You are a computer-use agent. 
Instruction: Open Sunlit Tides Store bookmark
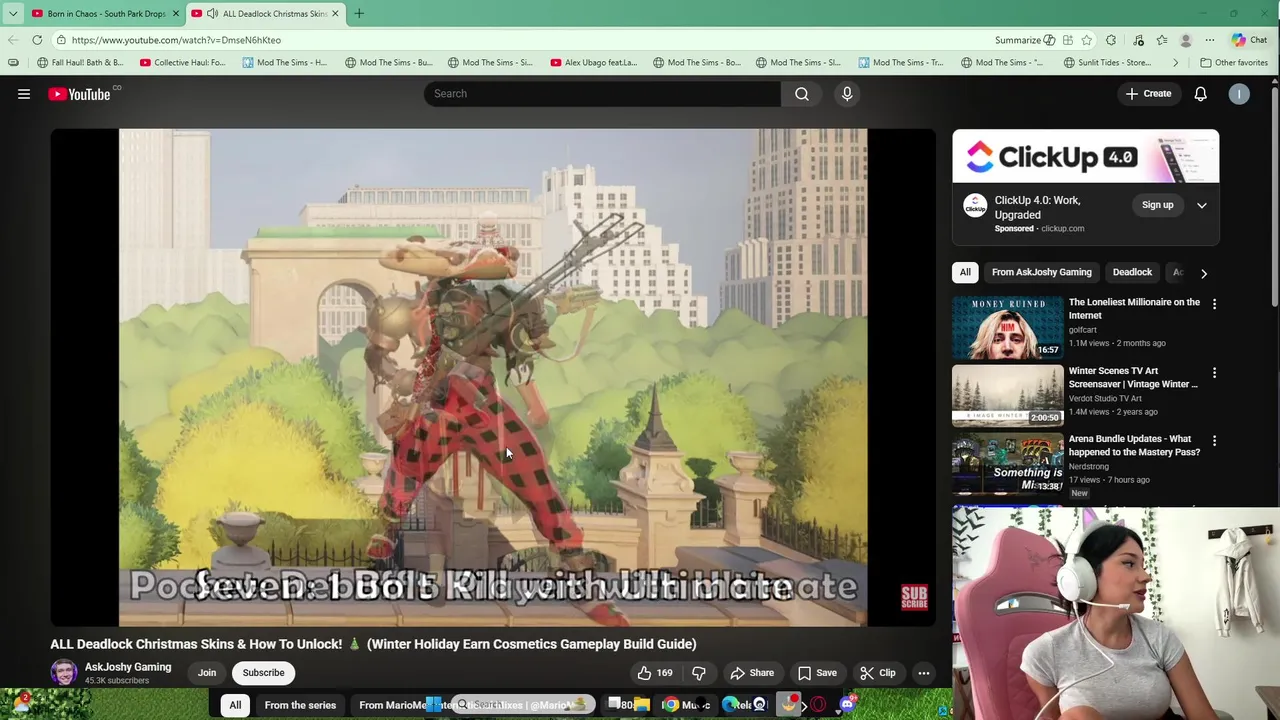click(1107, 62)
